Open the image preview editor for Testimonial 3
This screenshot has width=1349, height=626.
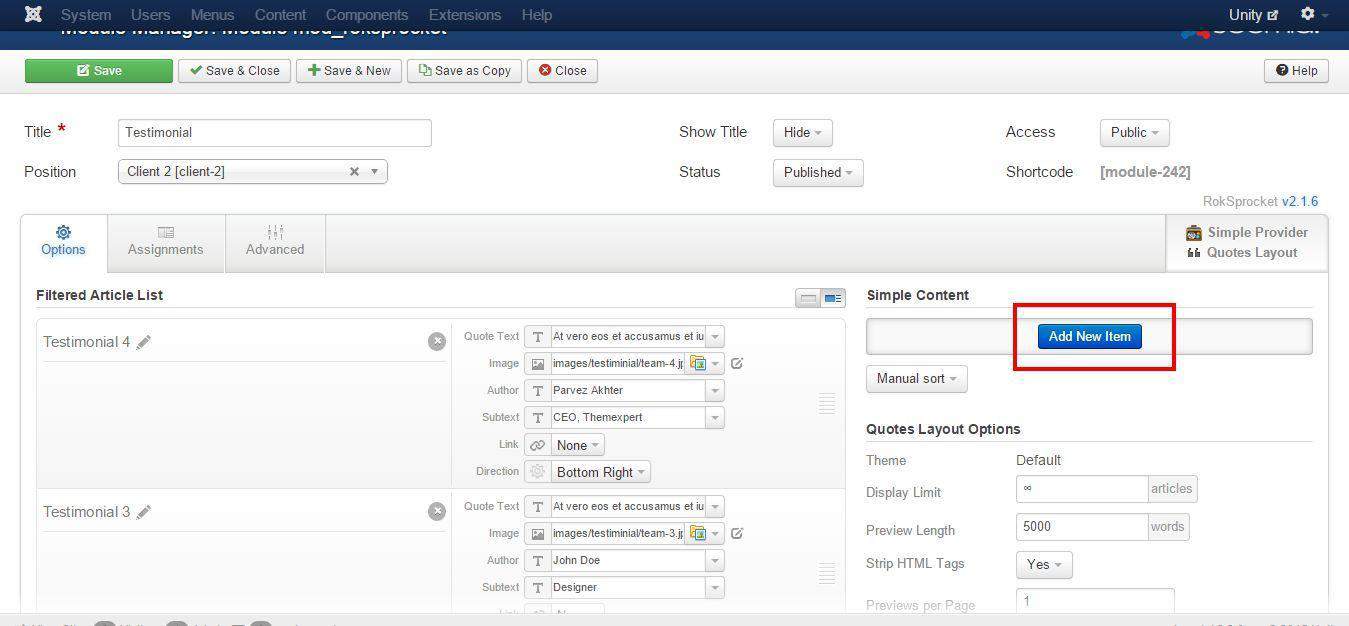(x=737, y=533)
